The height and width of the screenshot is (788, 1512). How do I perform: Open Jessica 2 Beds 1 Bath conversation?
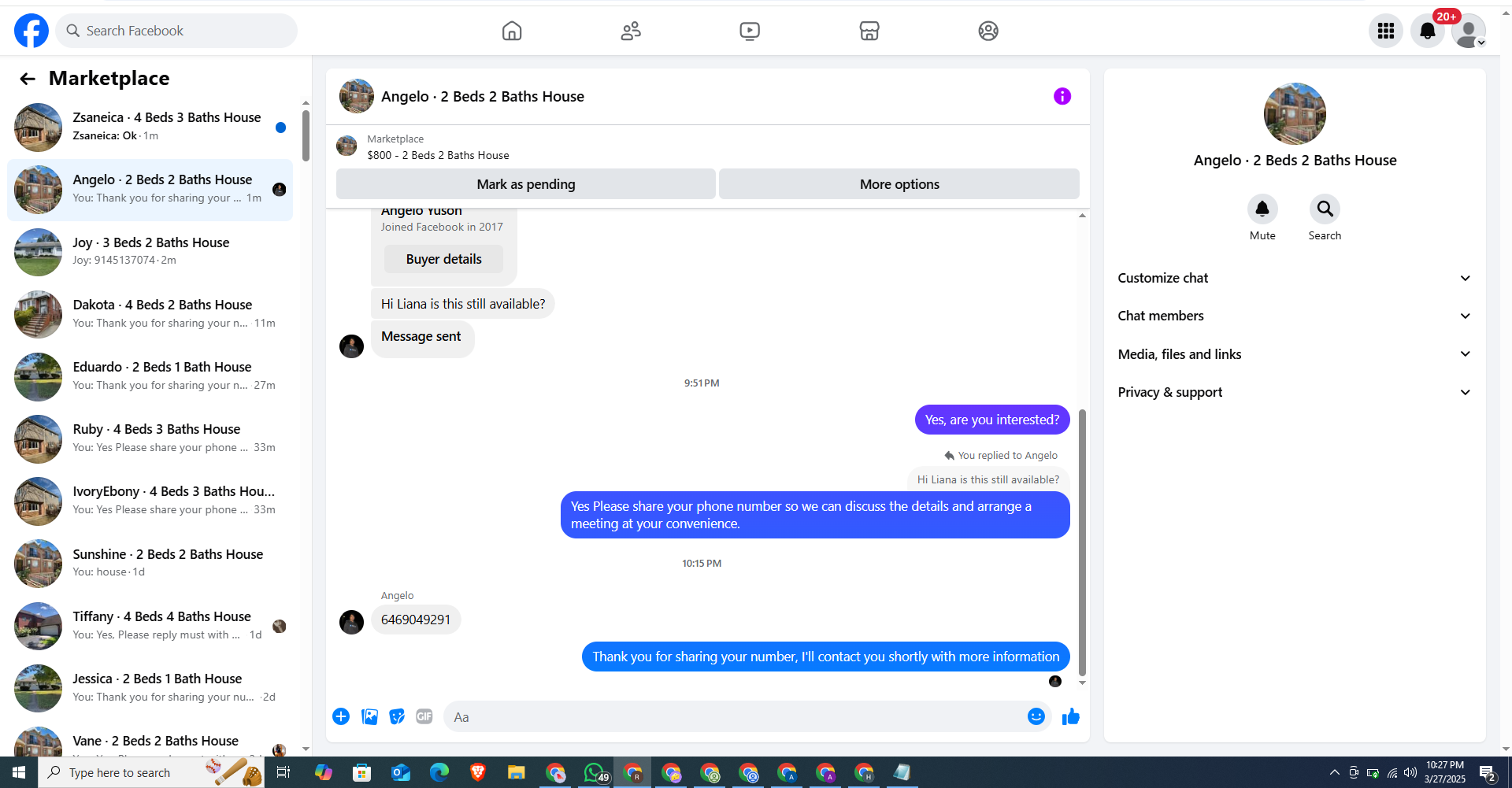click(x=150, y=688)
